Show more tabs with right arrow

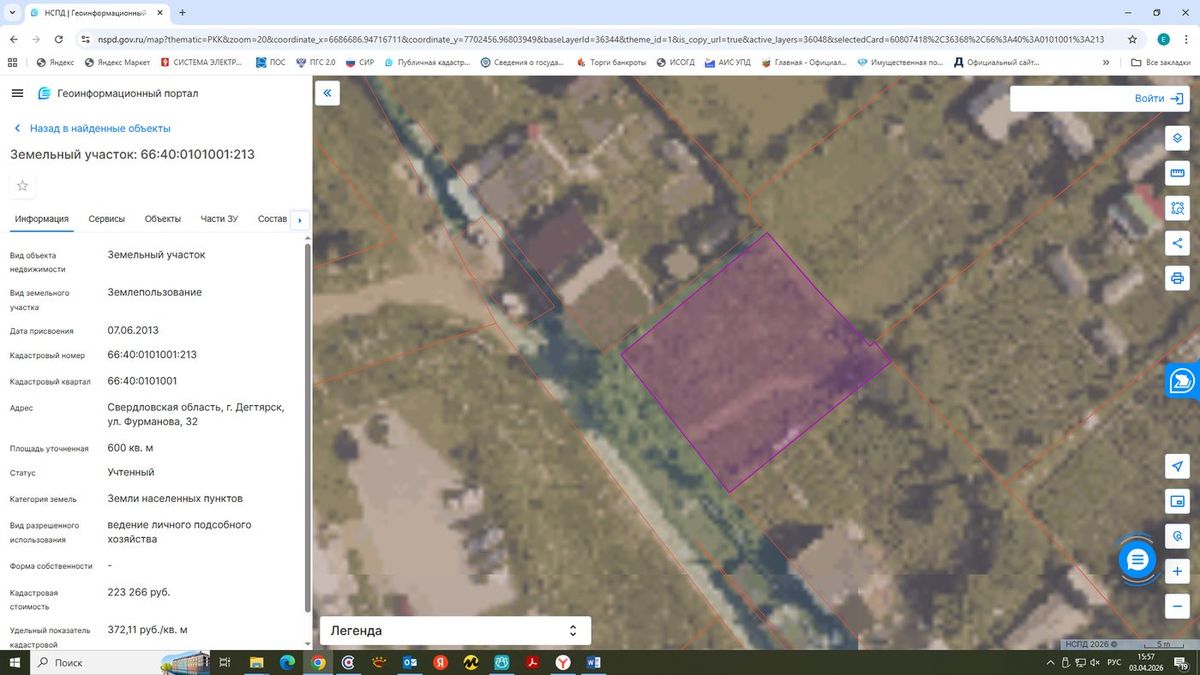click(x=299, y=220)
